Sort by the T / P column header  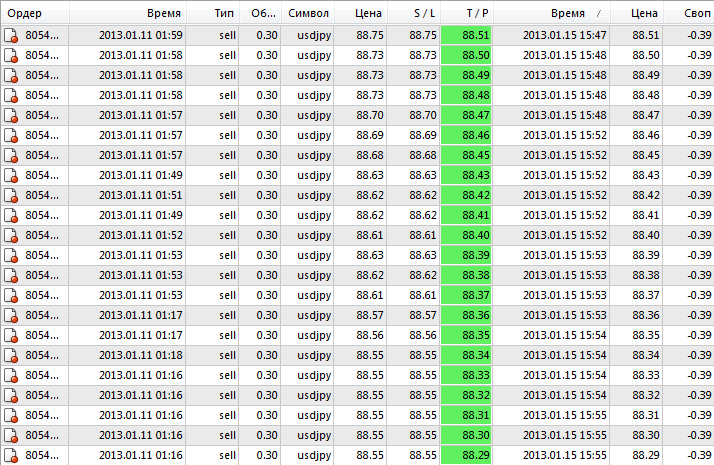(x=467, y=13)
